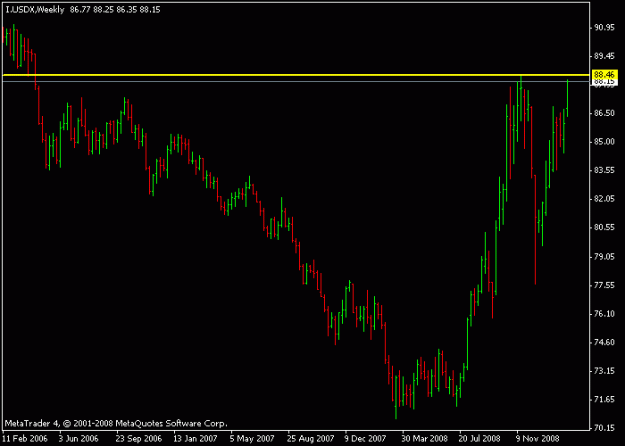Image resolution: width=625 pixels, height=446 pixels.
Task: Click the 76.10 price axis label
Action: pyautogui.click(x=605, y=314)
